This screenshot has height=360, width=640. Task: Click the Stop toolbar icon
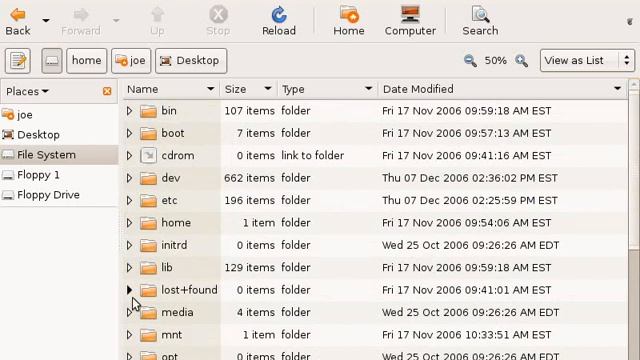coord(218,15)
